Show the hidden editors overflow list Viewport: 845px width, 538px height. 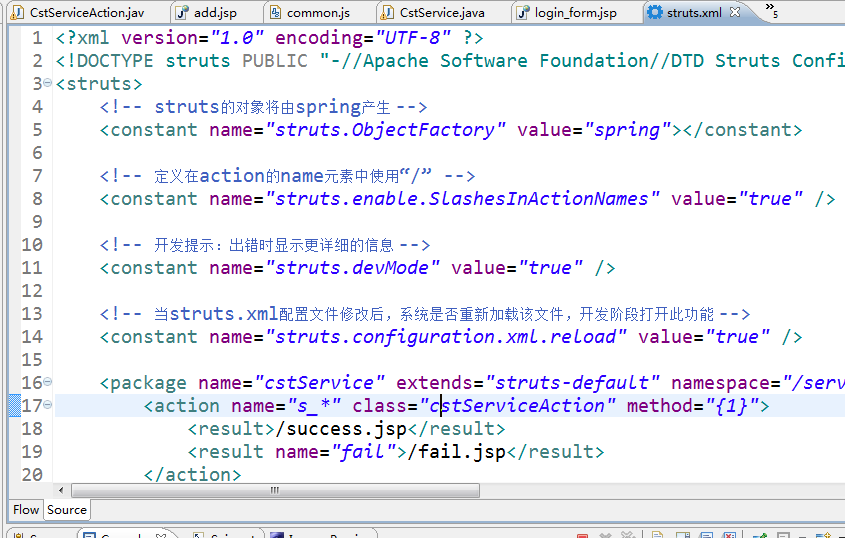[772, 10]
